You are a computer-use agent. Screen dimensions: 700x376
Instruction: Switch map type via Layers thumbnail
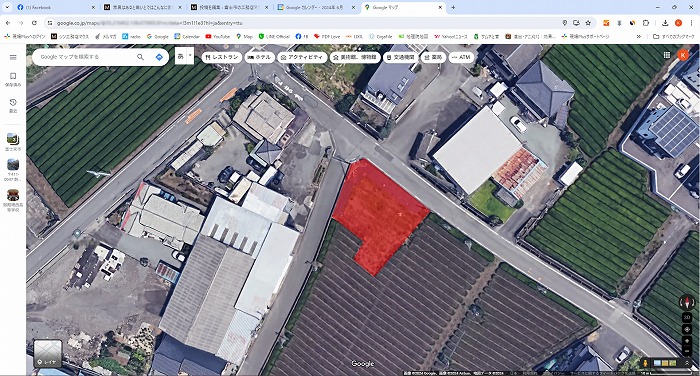48,353
